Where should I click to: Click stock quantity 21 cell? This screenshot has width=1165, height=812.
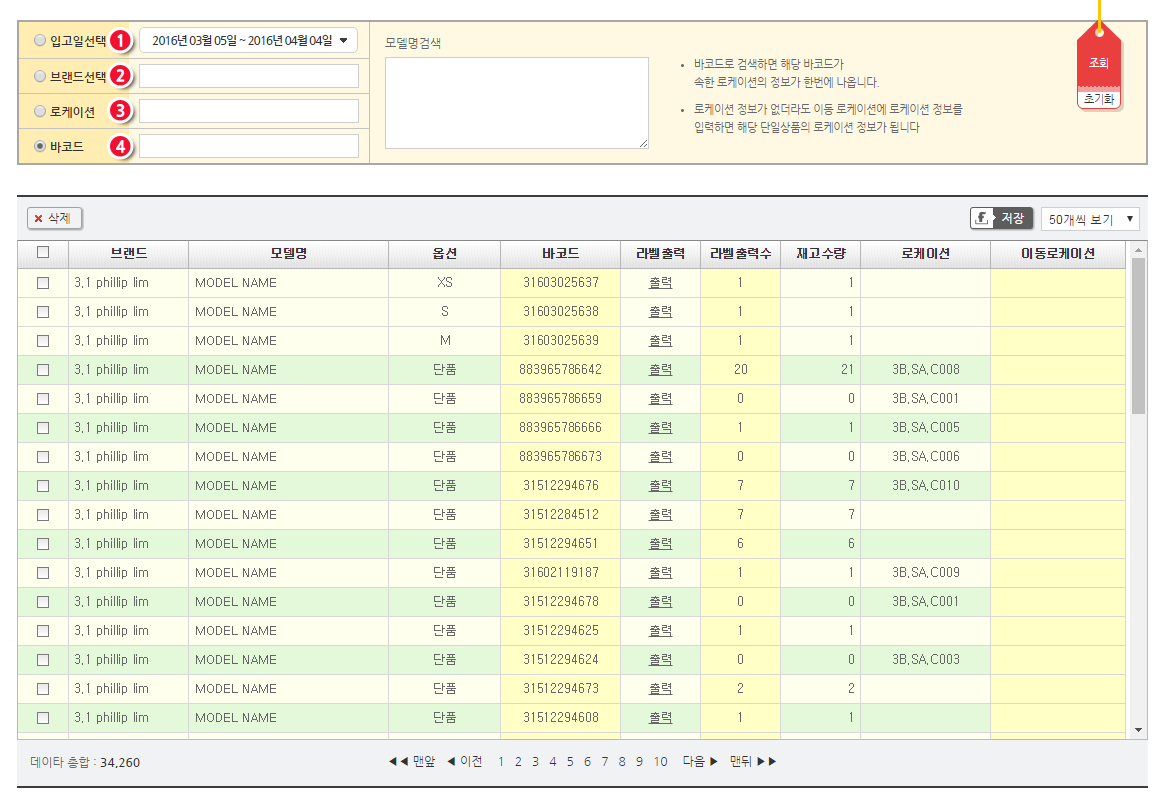click(x=821, y=369)
